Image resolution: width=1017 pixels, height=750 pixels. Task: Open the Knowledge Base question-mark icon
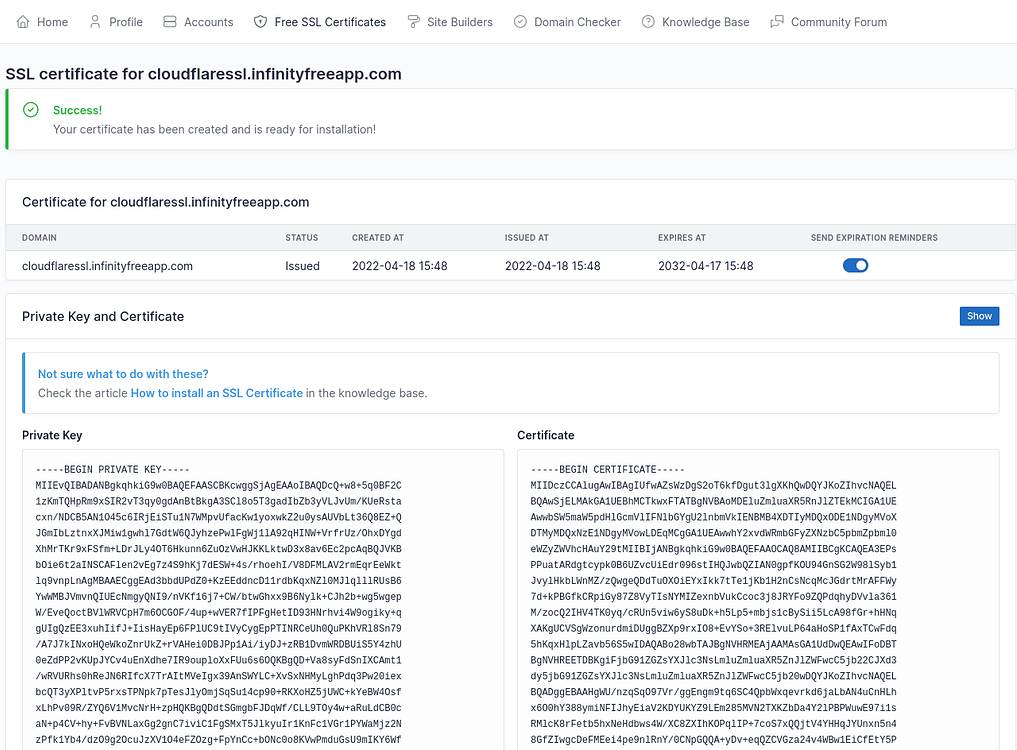coord(646,21)
